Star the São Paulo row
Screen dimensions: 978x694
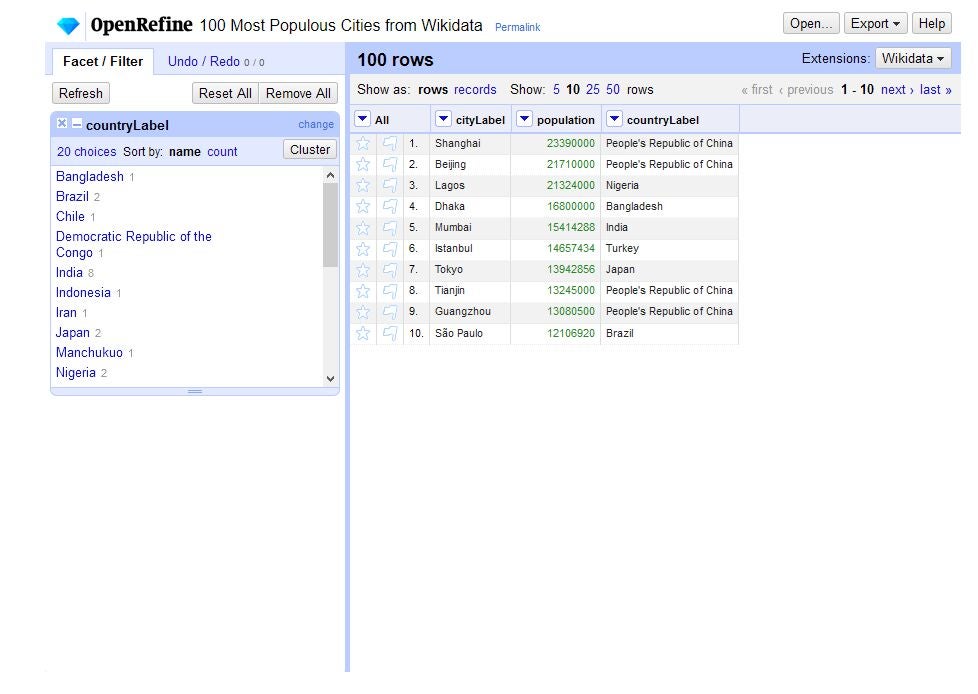(x=362, y=333)
